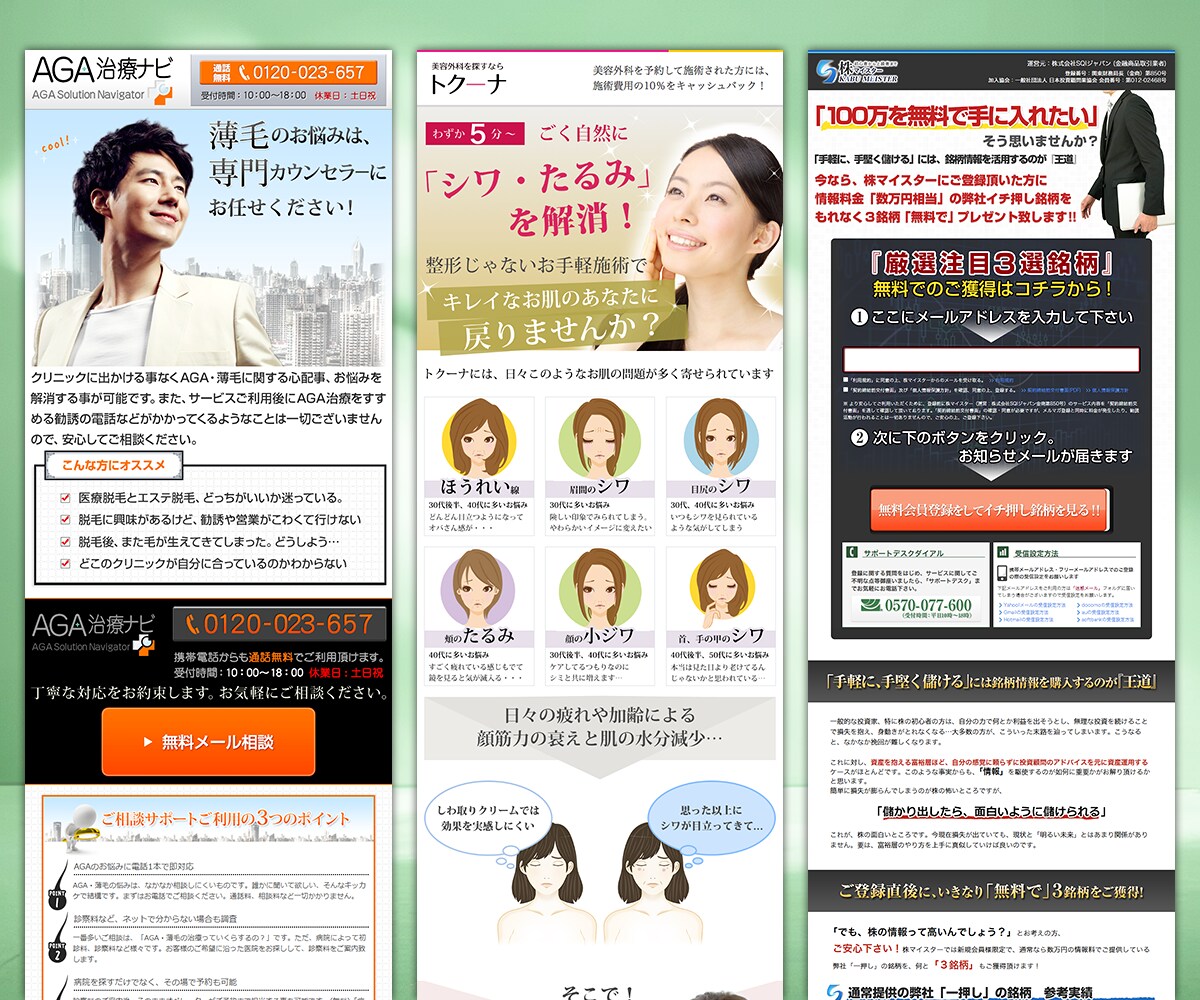
Task: Click the green phone icon by サポートデスクダイアル
Action: tap(852, 552)
